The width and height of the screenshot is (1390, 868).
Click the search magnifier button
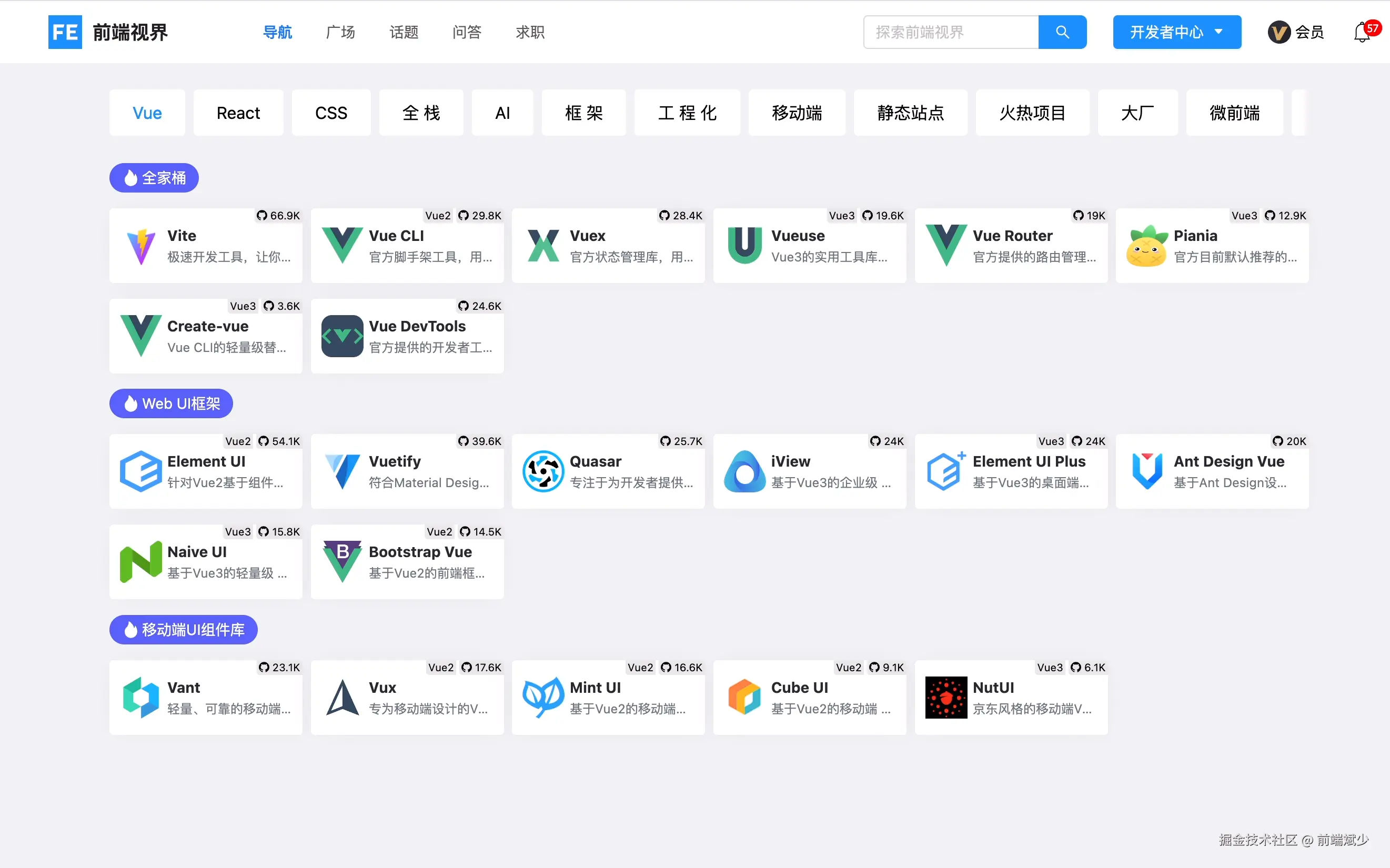(x=1062, y=32)
